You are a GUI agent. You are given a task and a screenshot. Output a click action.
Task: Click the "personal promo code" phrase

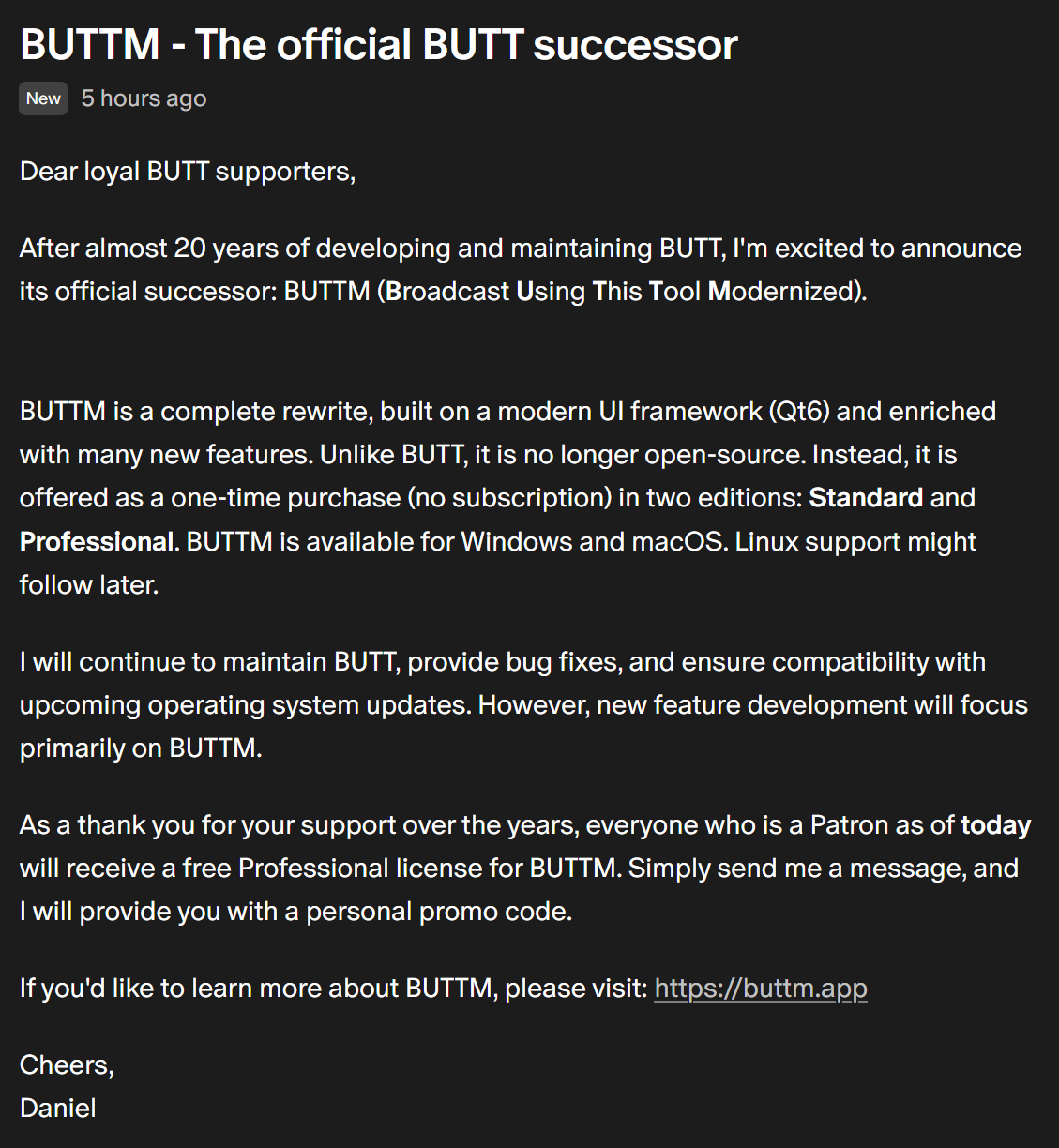[438, 911]
